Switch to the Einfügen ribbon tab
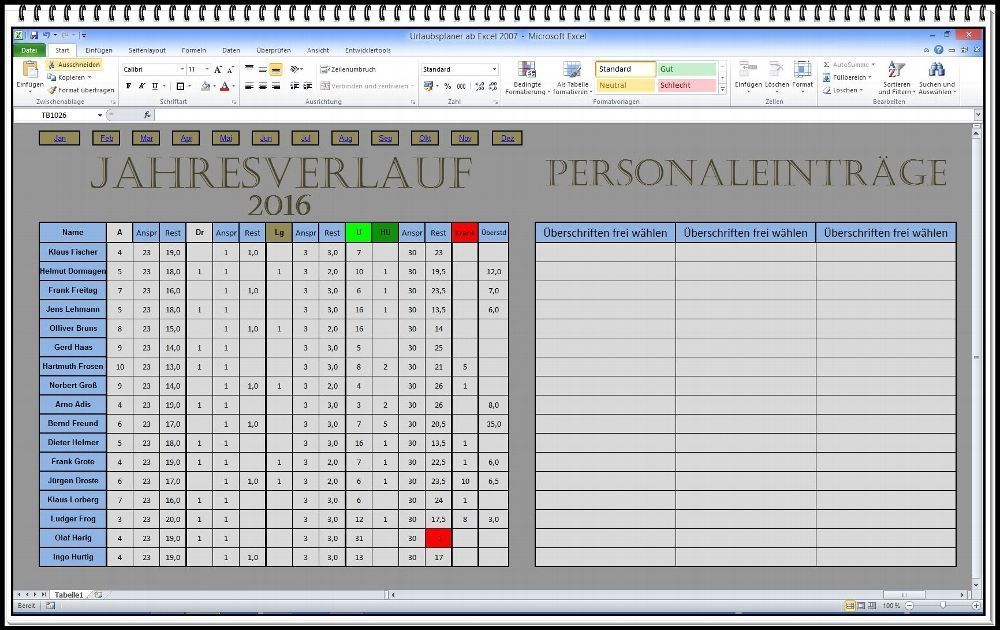The width and height of the screenshot is (1000, 630). point(98,50)
